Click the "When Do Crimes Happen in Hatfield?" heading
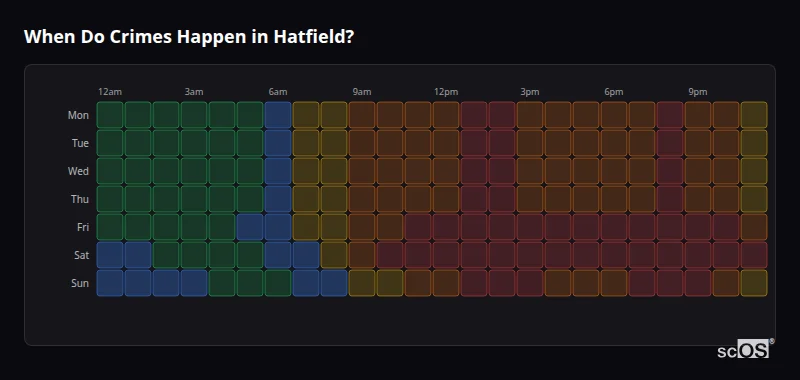The image size is (800, 380). 188,37
